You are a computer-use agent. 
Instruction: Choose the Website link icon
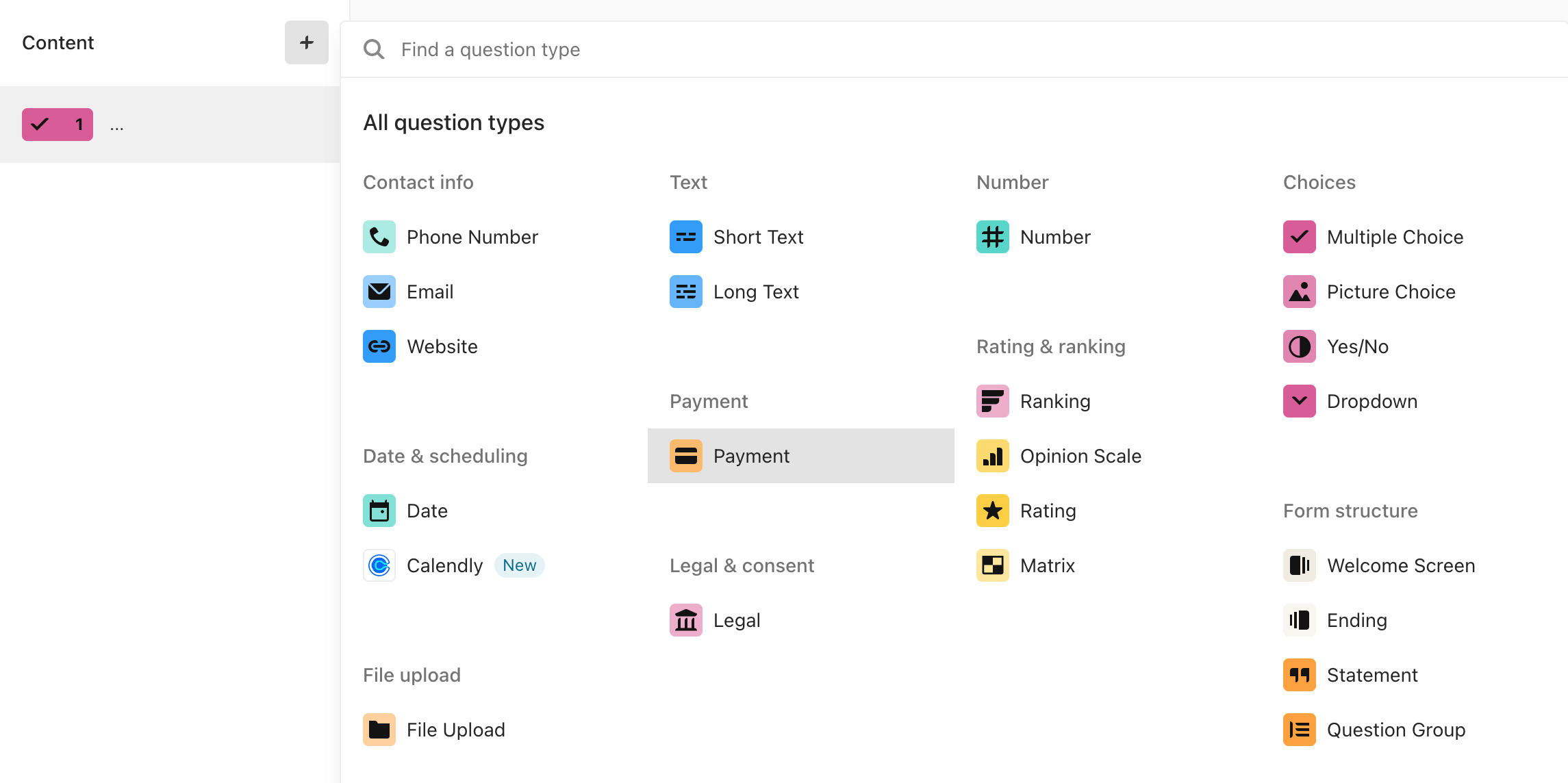click(379, 346)
